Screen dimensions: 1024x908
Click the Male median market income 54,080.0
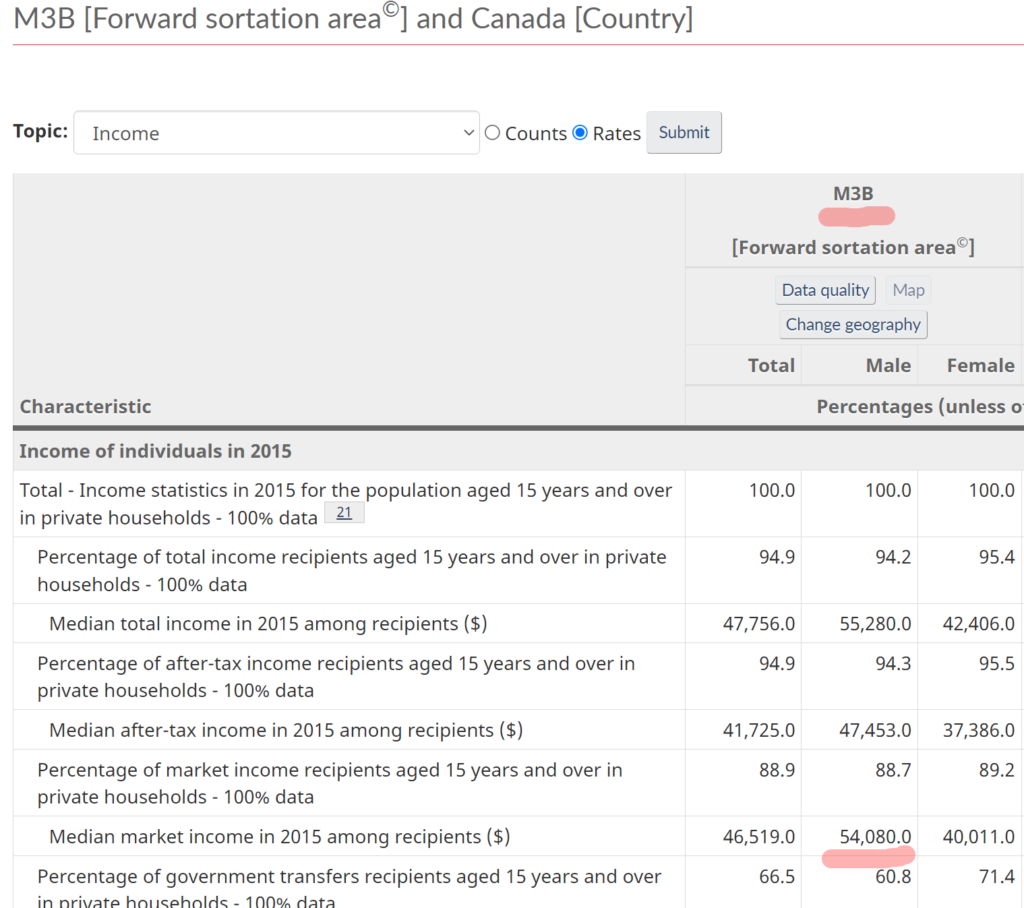(875, 837)
